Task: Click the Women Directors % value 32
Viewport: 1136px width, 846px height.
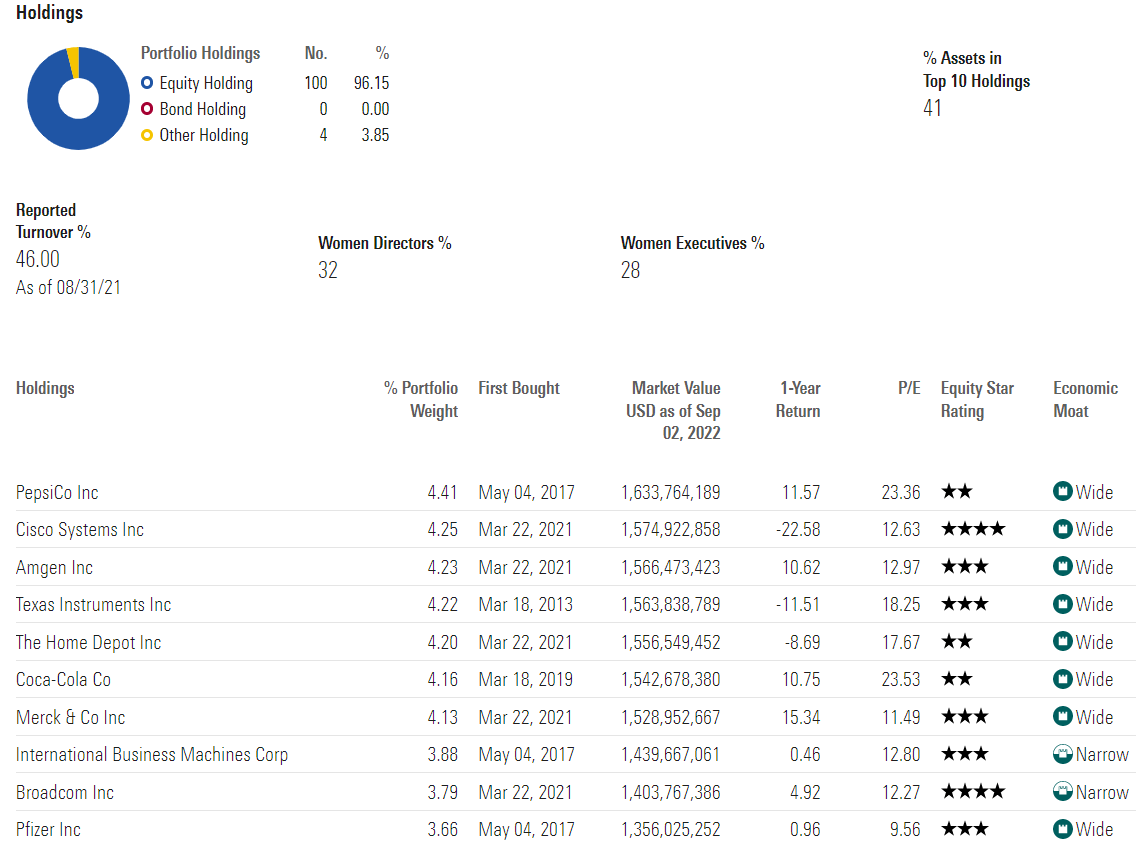Action: coord(327,270)
